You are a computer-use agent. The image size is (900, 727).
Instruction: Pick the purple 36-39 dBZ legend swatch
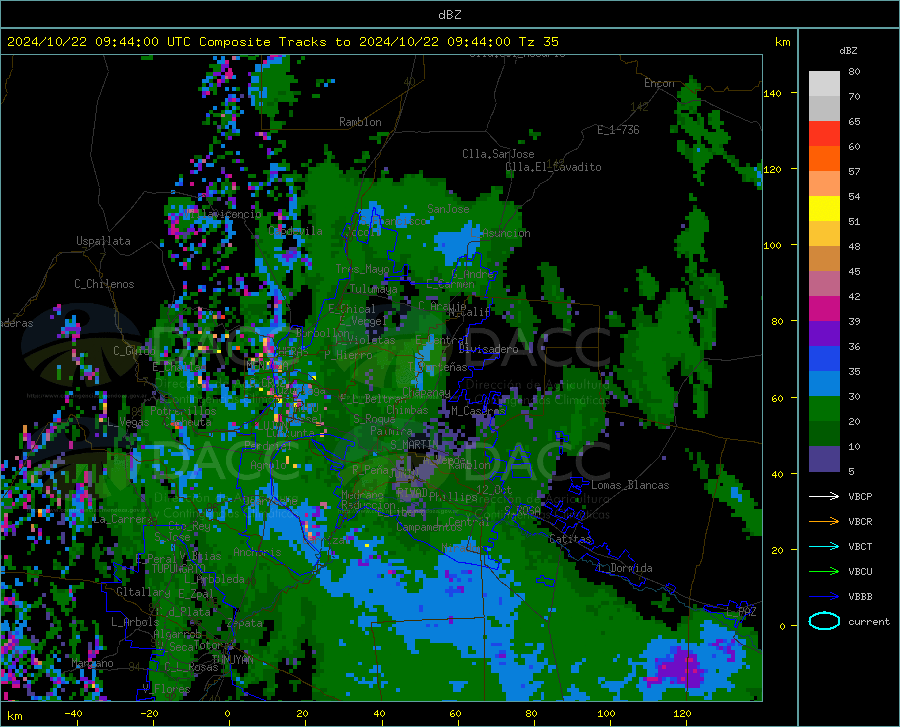[x=824, y=334]
